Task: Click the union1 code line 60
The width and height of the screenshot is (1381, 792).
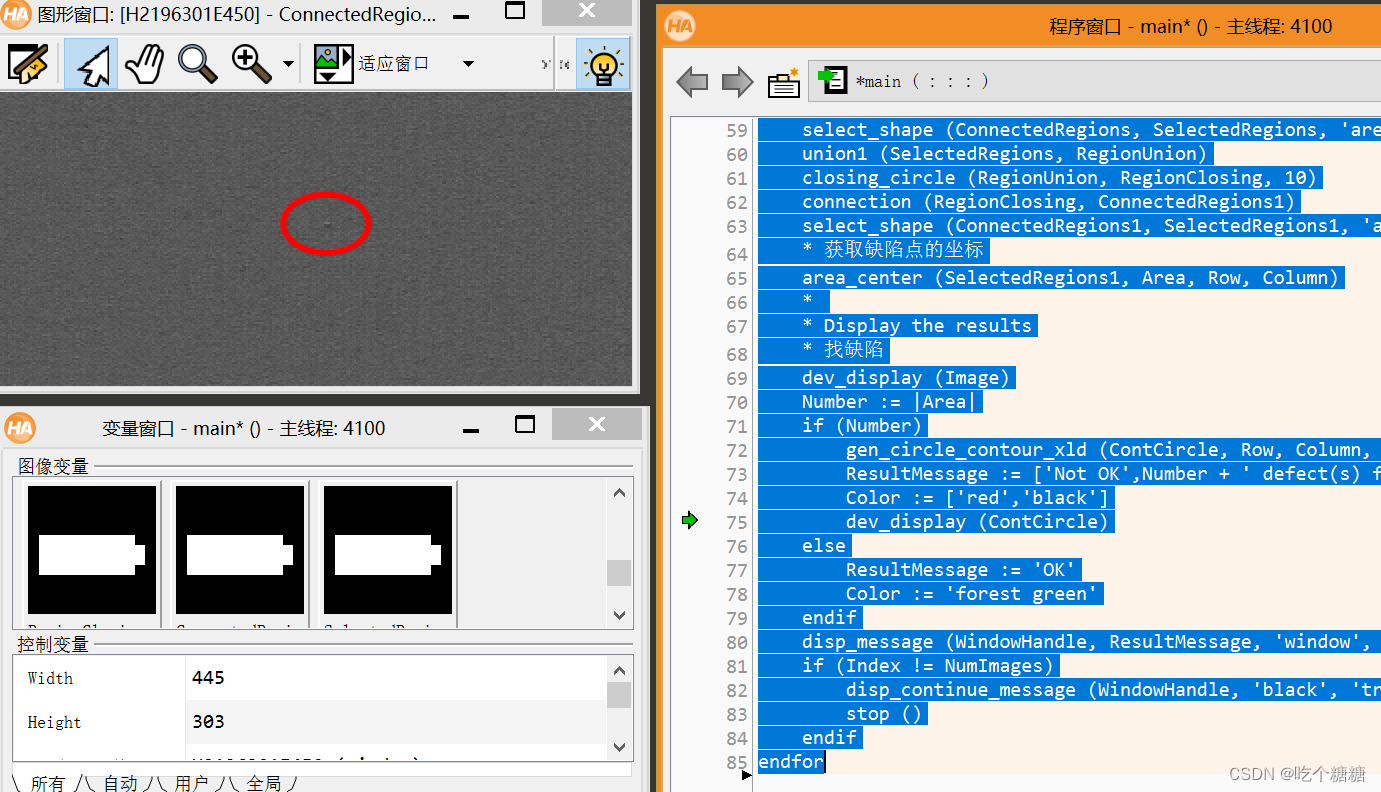Action: coord(1006,154)
